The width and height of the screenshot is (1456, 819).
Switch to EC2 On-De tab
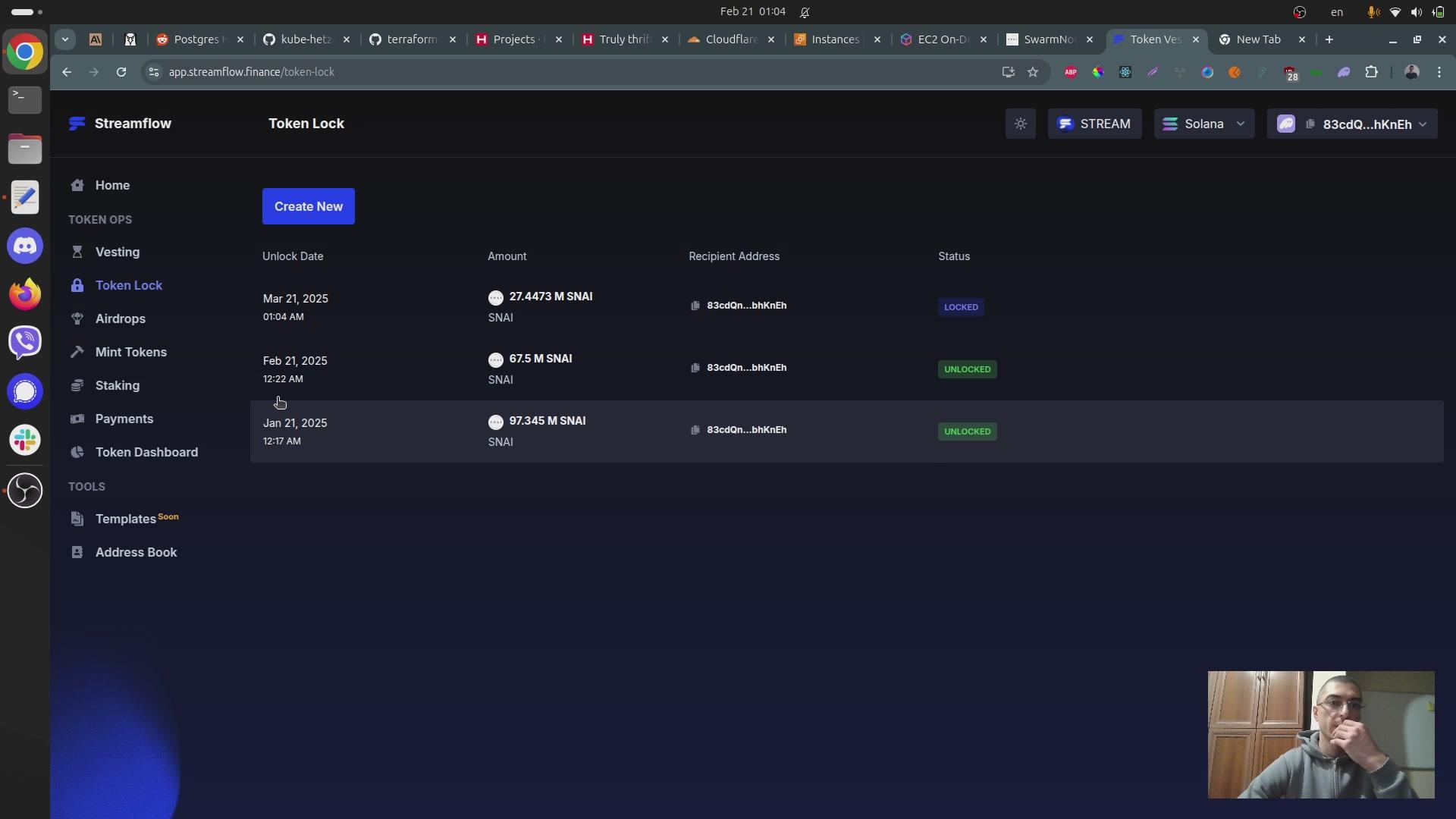[943, 39]
